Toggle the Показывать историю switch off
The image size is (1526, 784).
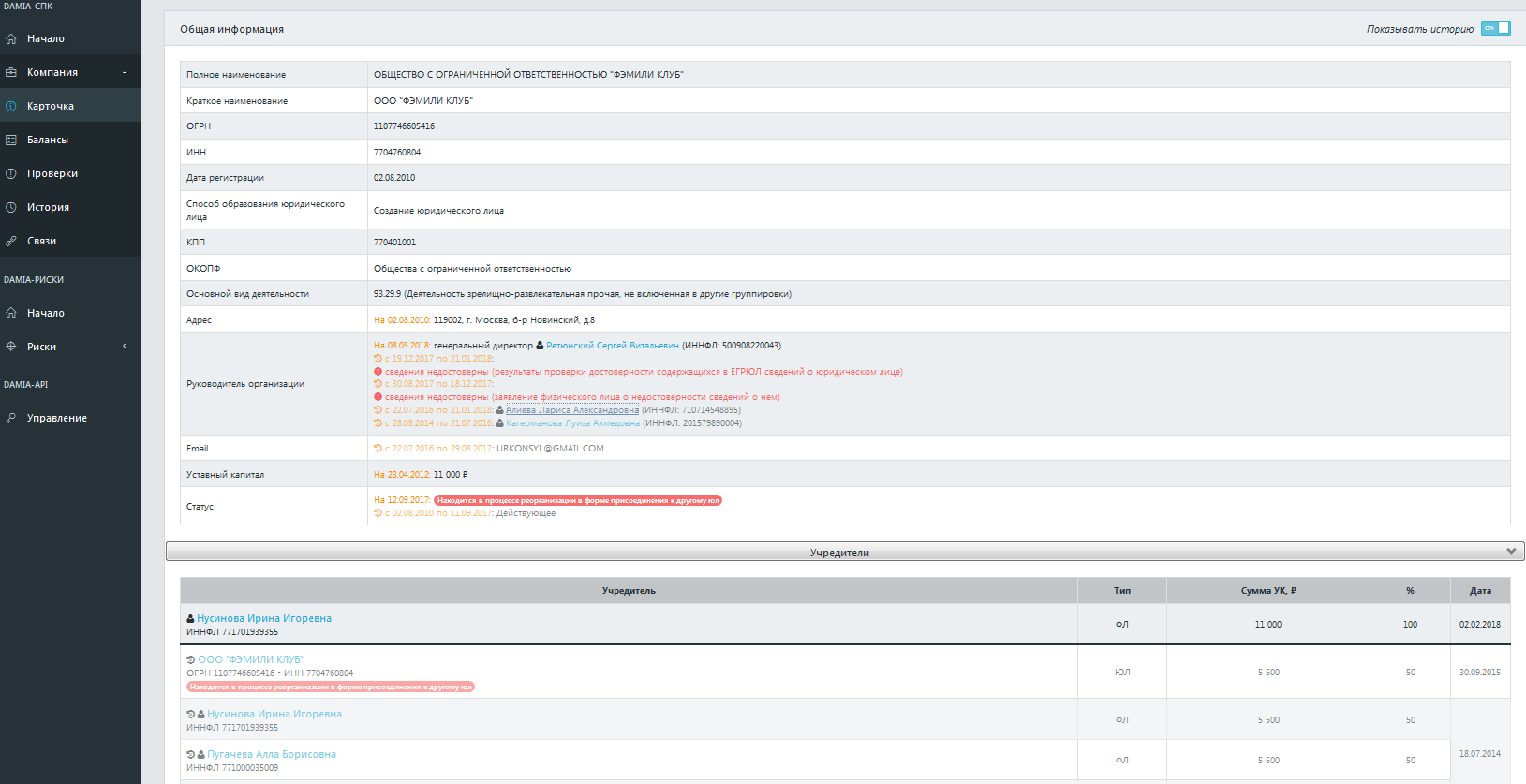coord(1495,28)
